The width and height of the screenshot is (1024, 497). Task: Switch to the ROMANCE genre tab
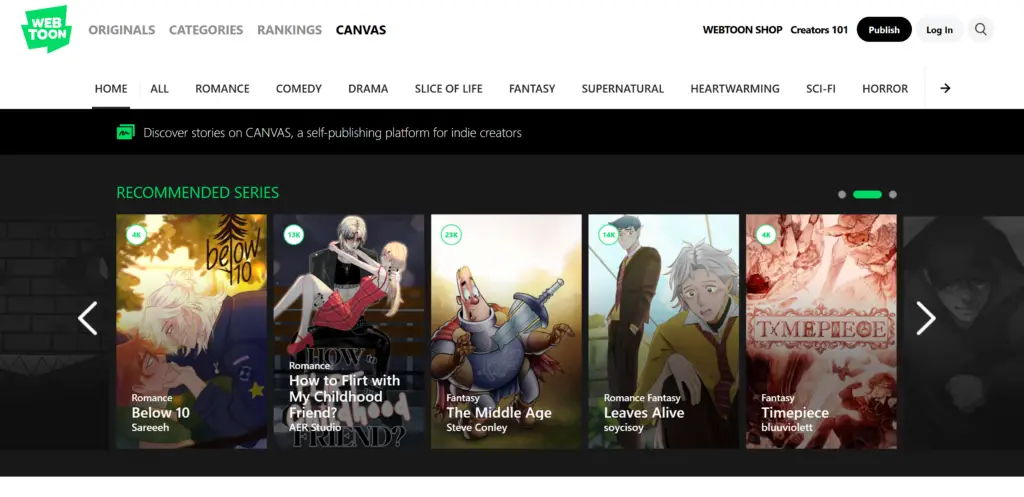click(x=222, y=88)
